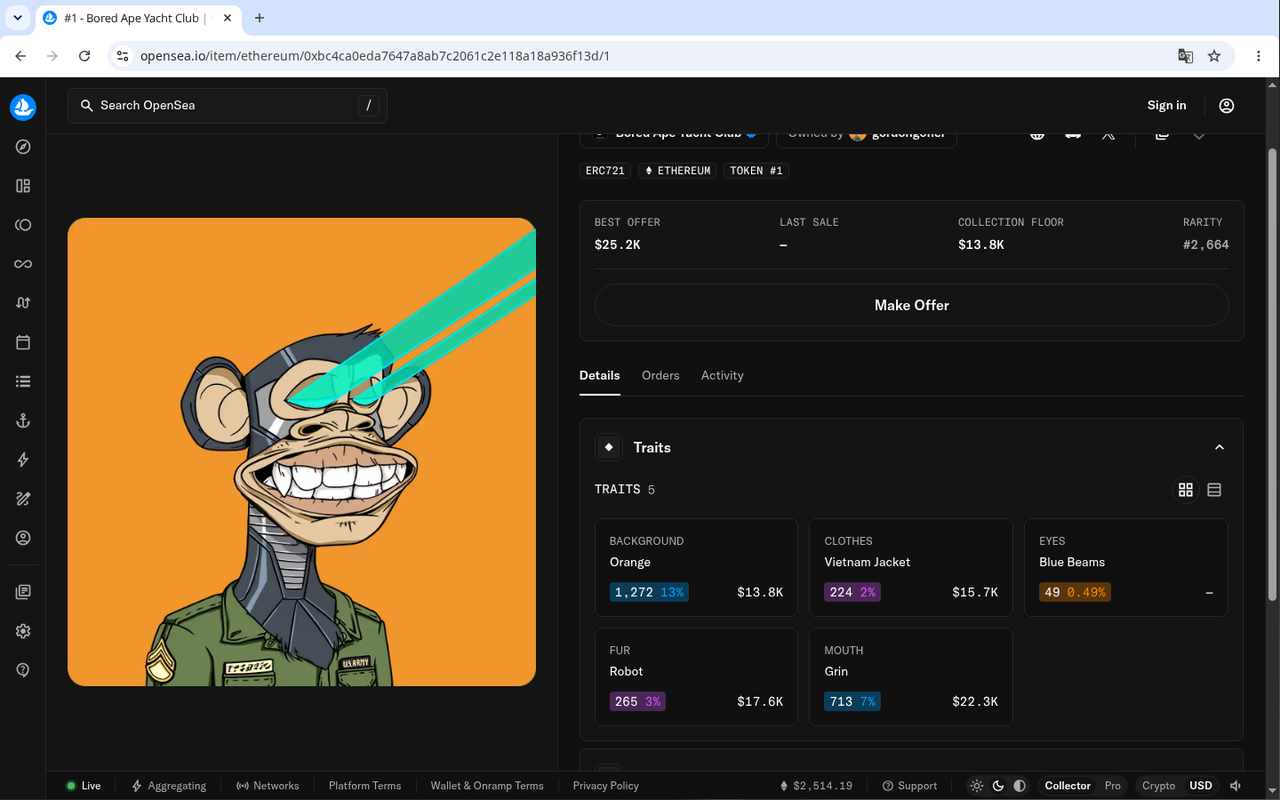This screenshot has width=1280, height=800.
Task: Open Networks in the bottom bar
Action: pyautogui.click(x=267, y=786)
